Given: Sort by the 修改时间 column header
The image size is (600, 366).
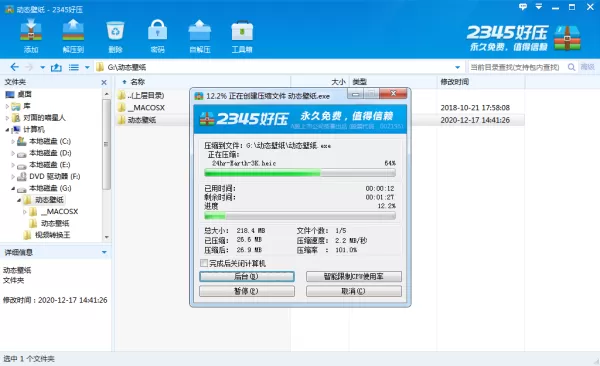Looking at the screenshot, I should click(454, 82).
